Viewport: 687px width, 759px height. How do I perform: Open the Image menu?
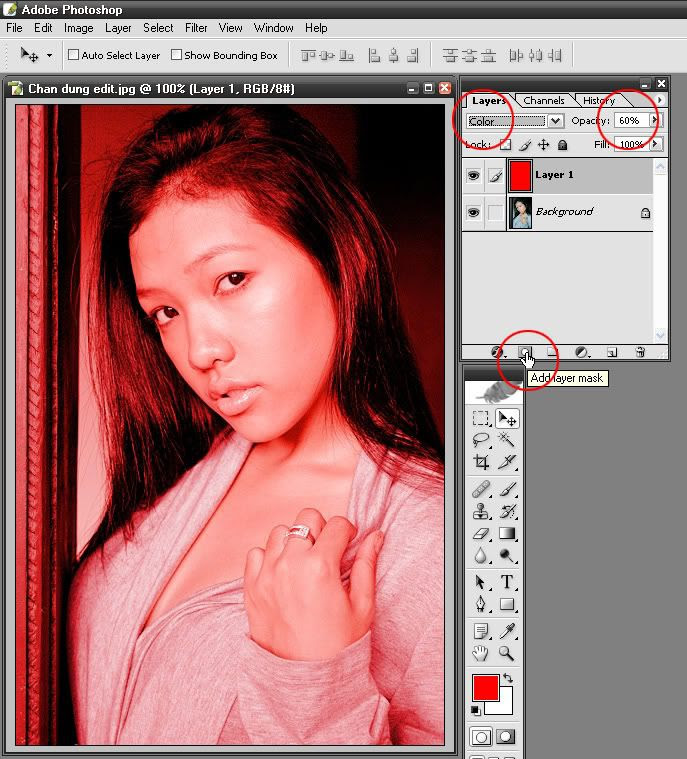click(78, 28)
